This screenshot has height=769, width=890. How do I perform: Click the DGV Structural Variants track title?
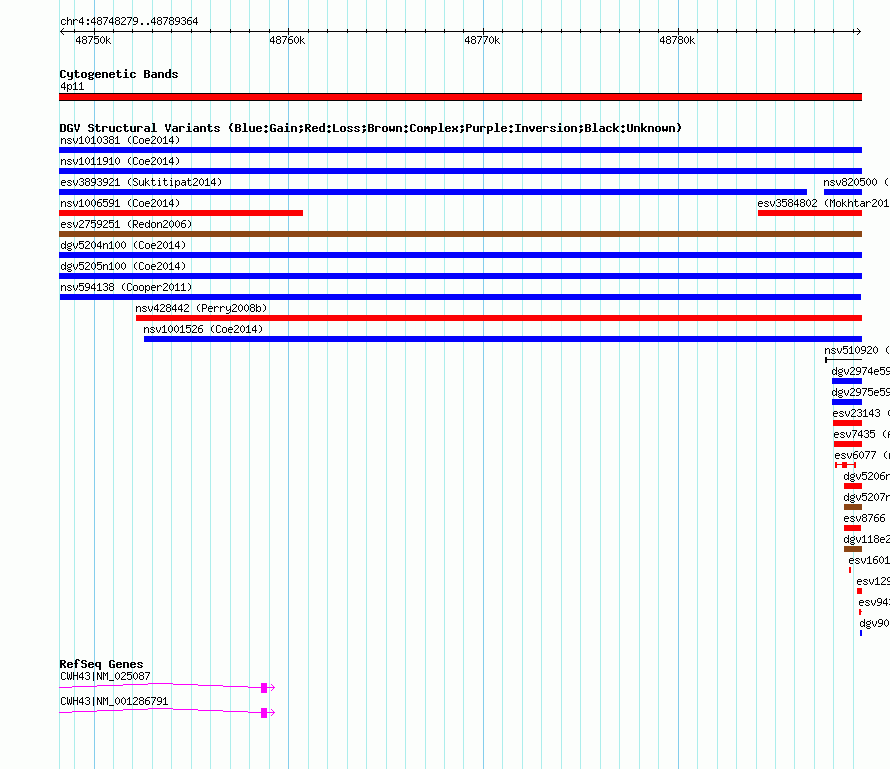(x=370, y=128)
